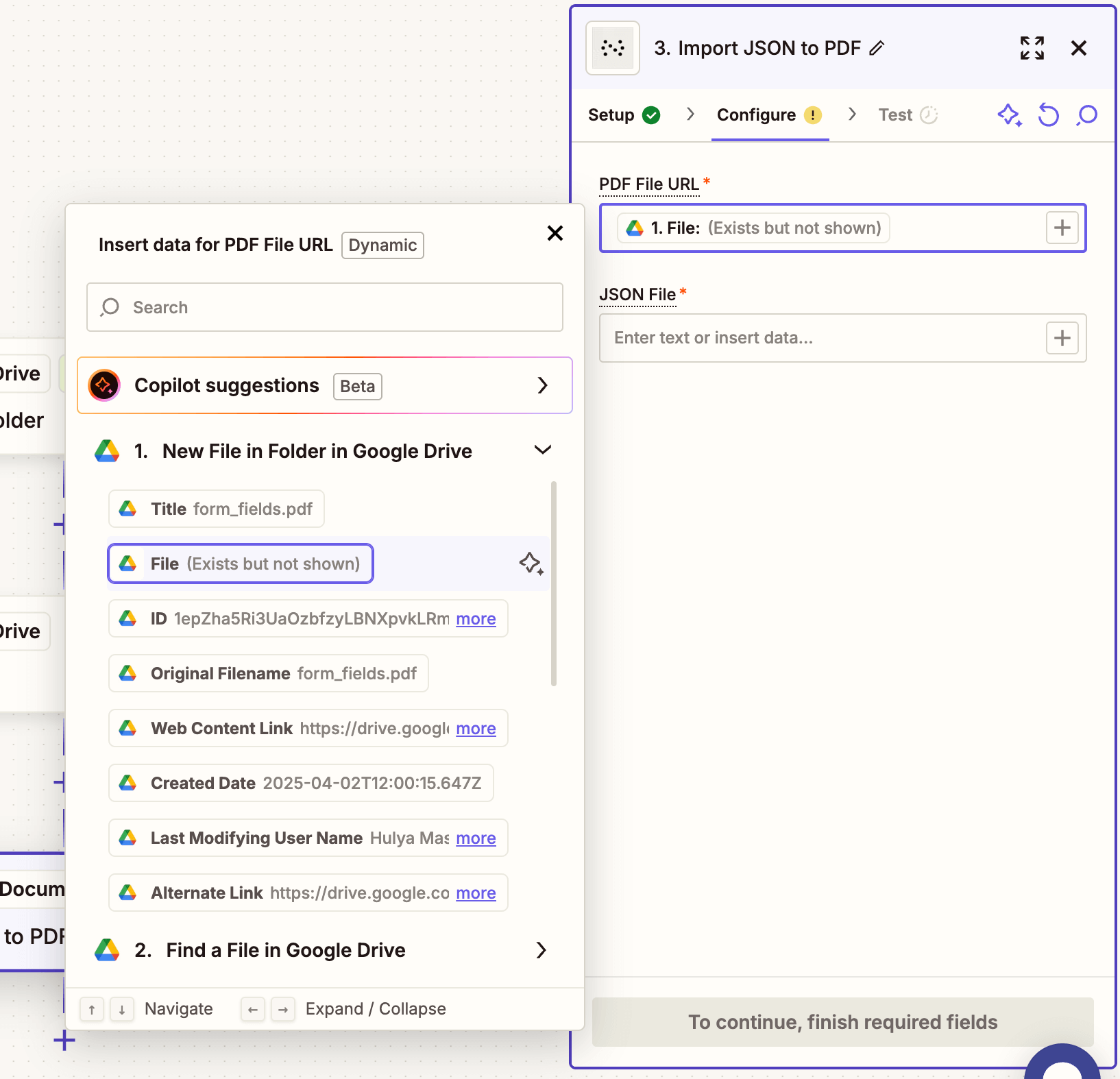This screenshot has height=1079, width=1120.
Task: Click the fullscreen expand icon
Action: pos(1032,48)
